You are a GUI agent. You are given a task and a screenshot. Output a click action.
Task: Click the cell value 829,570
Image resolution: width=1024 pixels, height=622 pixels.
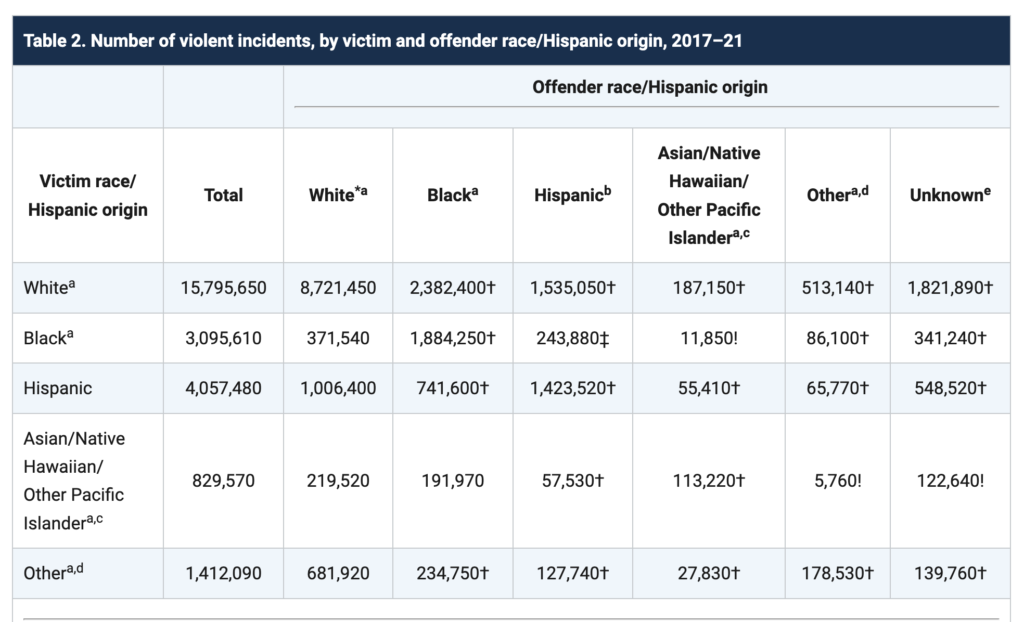[223, 482]
